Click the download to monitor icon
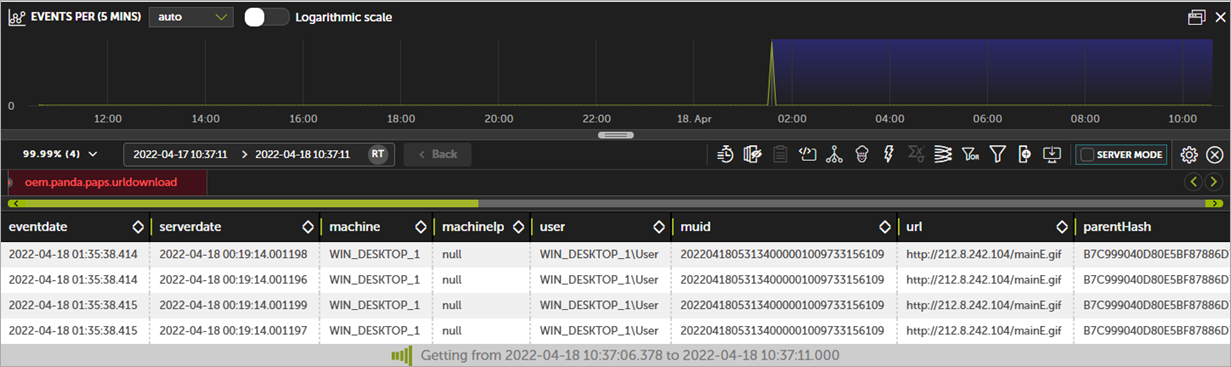1231x367 pixels. point(1051,154)
